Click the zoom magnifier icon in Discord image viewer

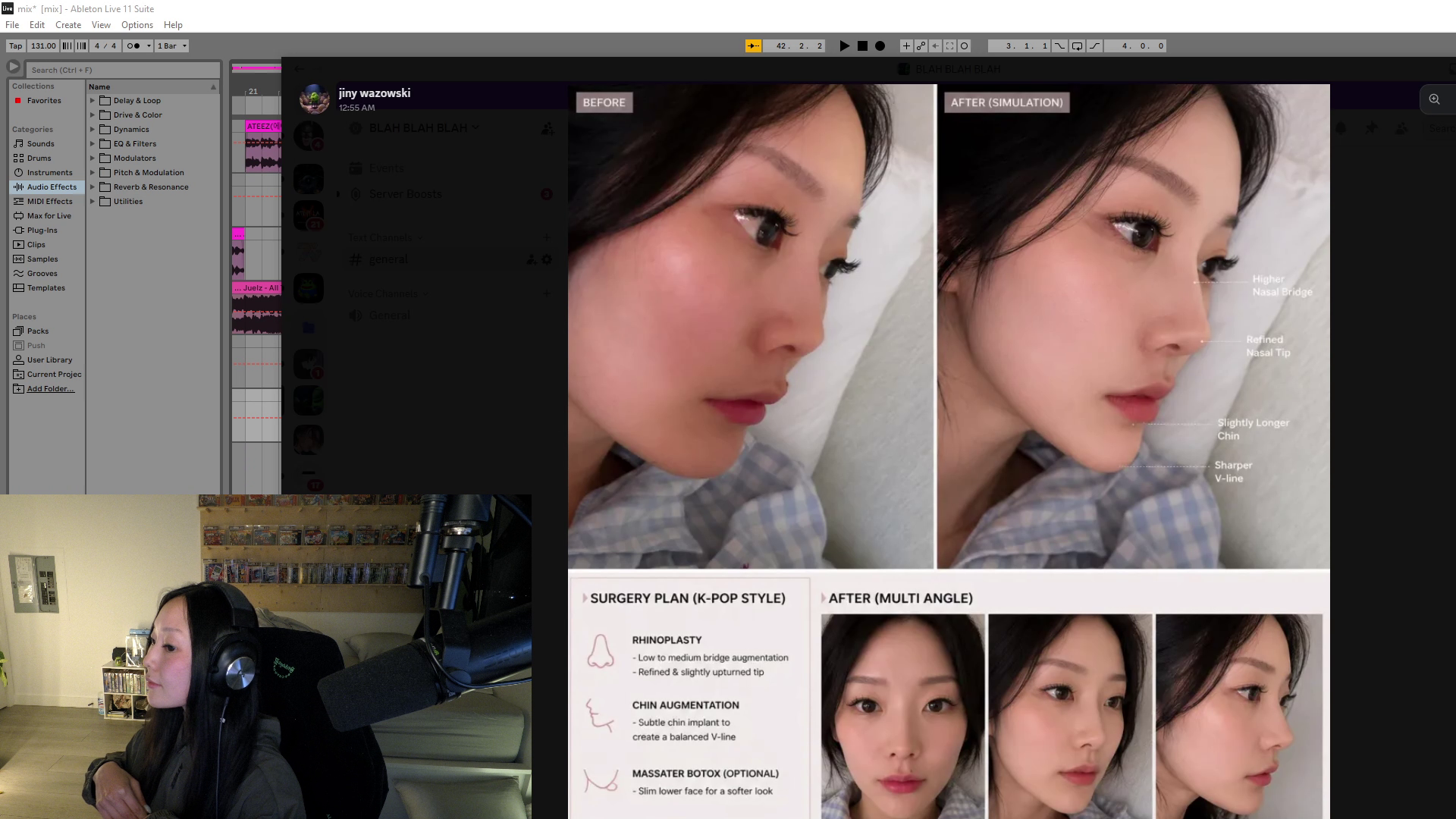(x=1434, y=99)
